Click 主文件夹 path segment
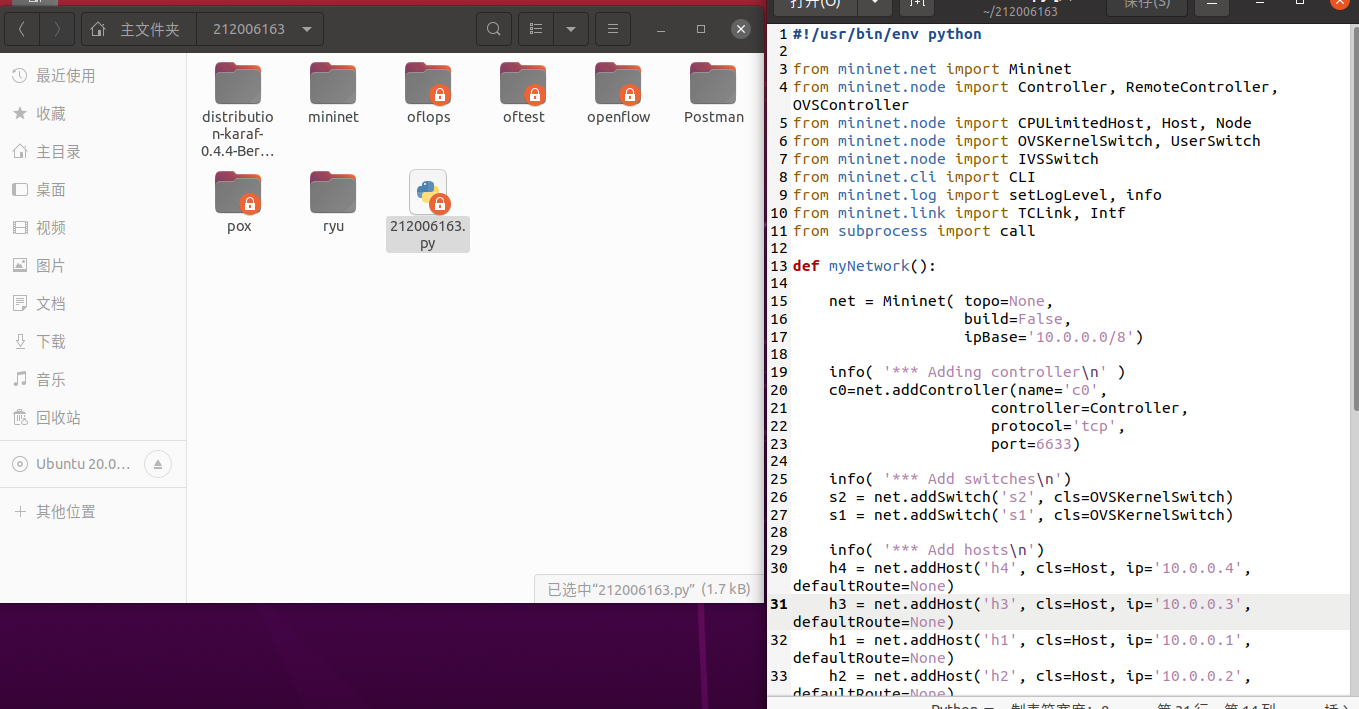This screenshot has height=709, width=1359. [x=150, y=29]
